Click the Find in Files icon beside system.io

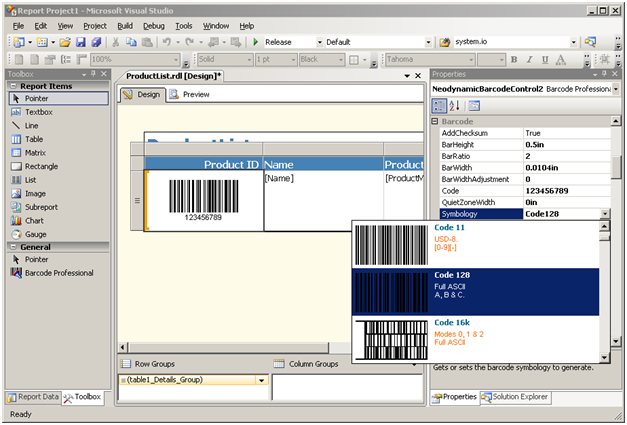(x=445, y=42)
